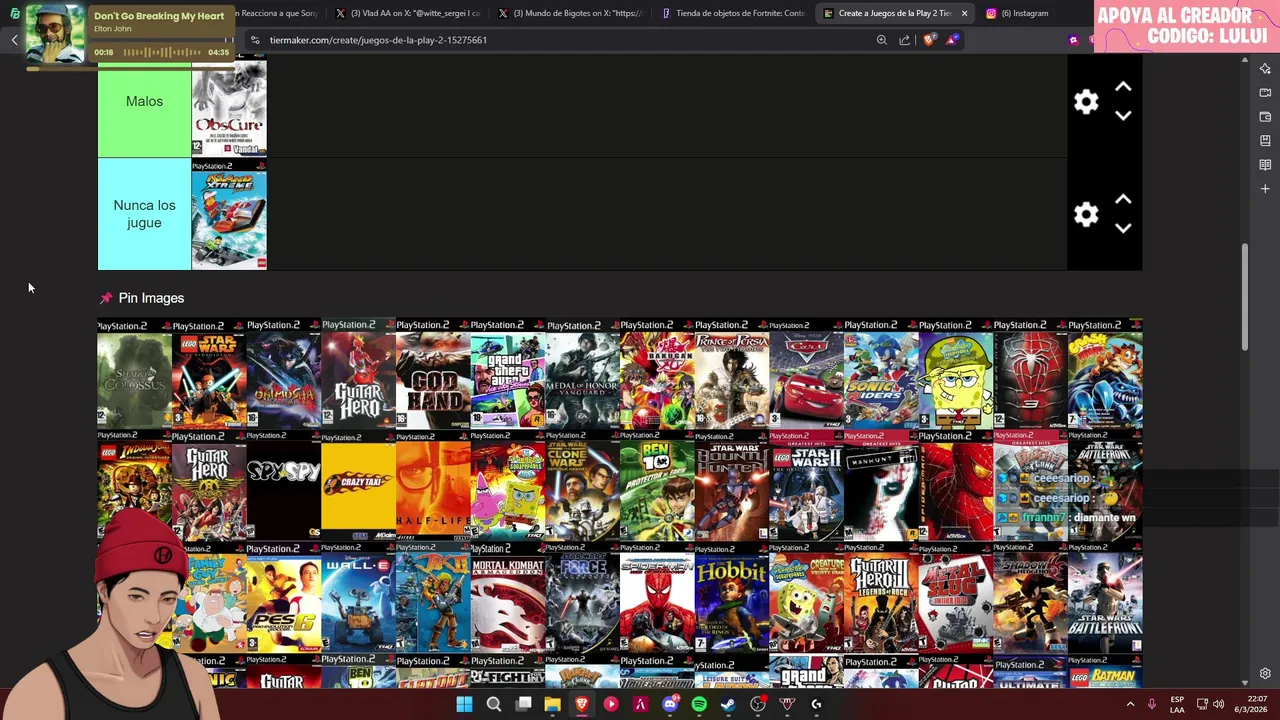The height and width of the screenshot is (720, 1280).
Task: Switch to Mundo de Bigotes on X tab
Action: pos(570,13)
